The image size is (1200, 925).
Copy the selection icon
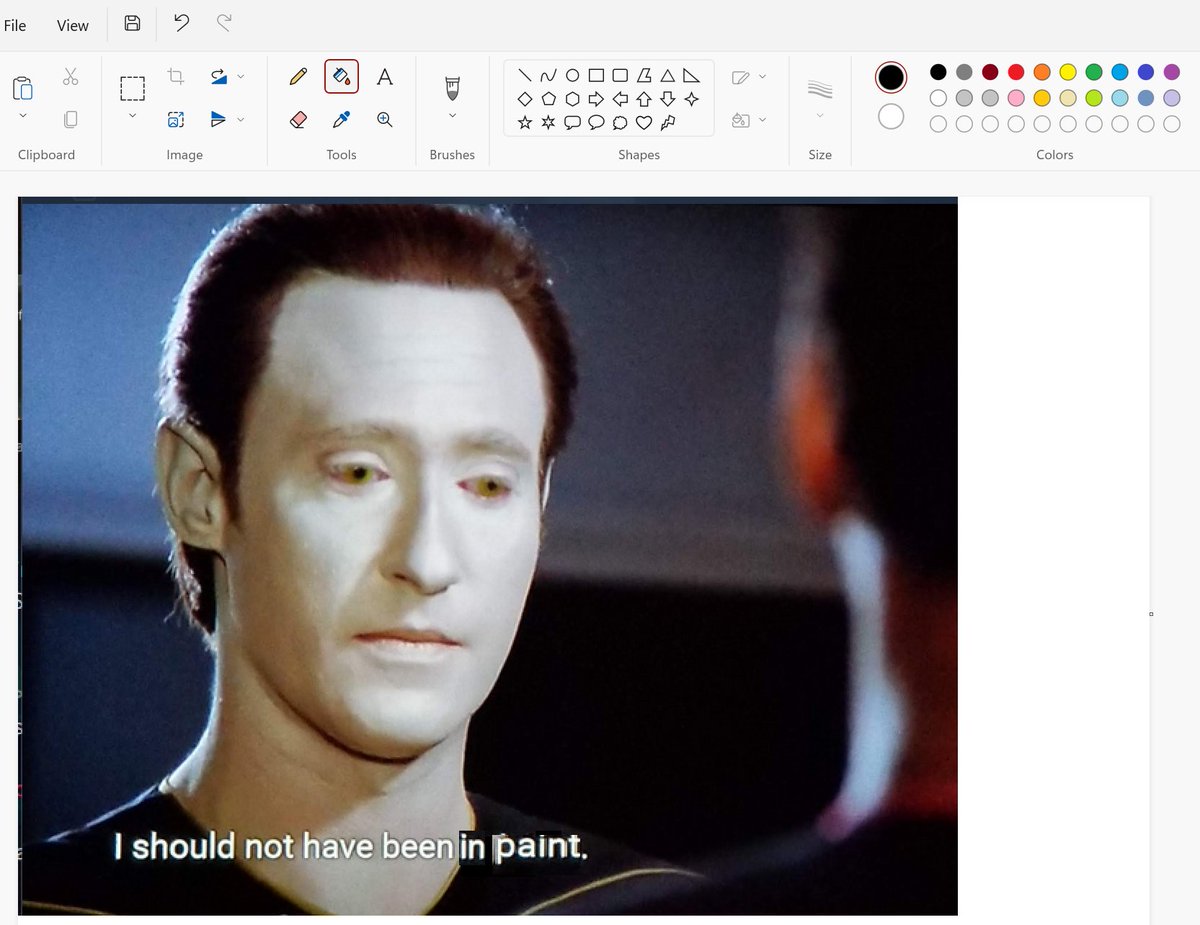70,119
